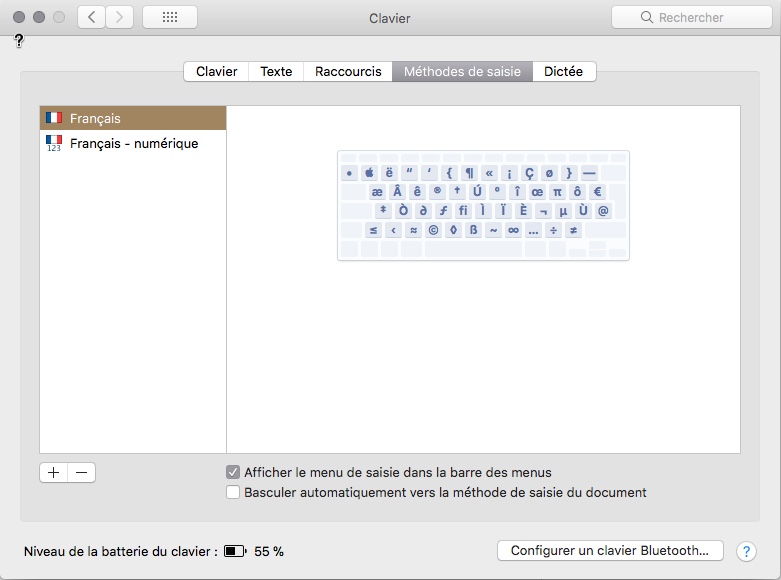Remove input source with minus button
The width and height of the screenshot is (781, 580).
[82, 472]
